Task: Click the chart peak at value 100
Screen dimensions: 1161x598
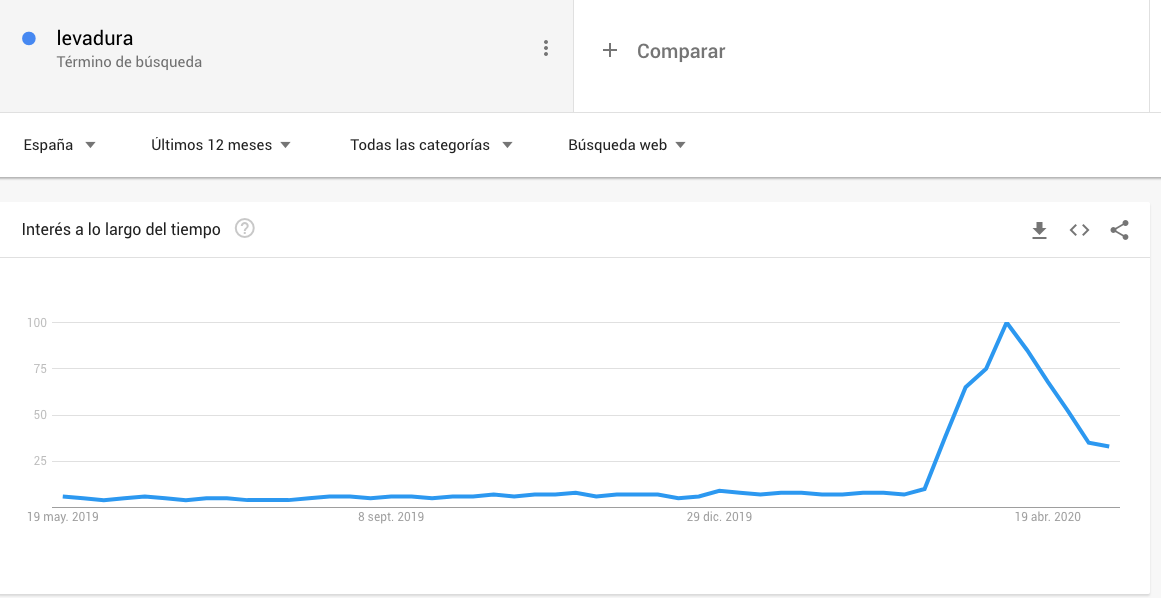Action: click(1006, 323)
